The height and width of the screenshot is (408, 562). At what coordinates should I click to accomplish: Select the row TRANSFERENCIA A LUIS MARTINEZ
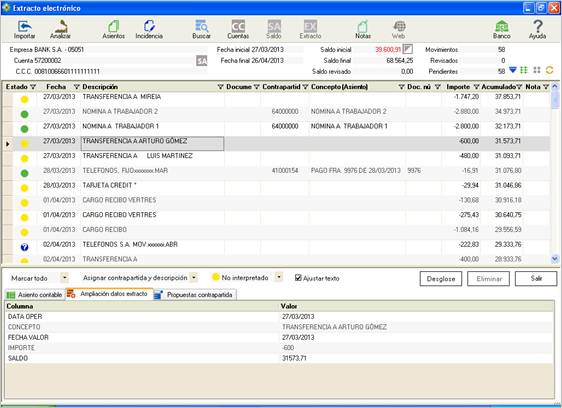point(276,158)
